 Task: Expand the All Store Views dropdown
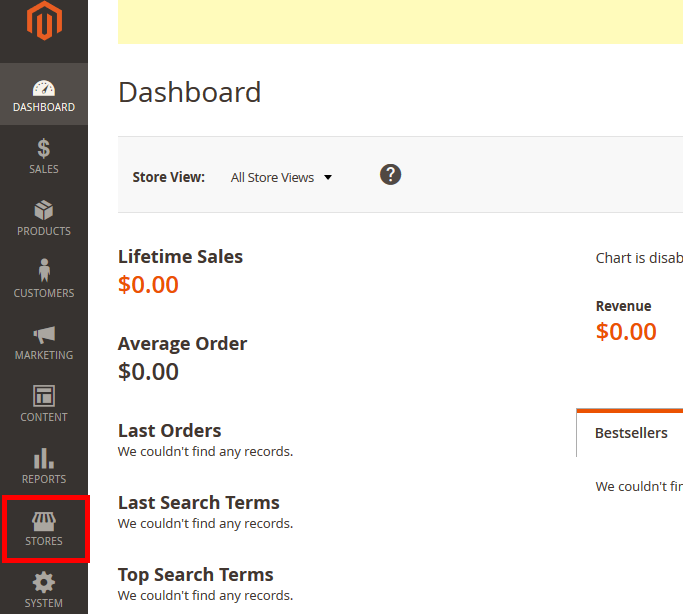(x=281, y=177)
